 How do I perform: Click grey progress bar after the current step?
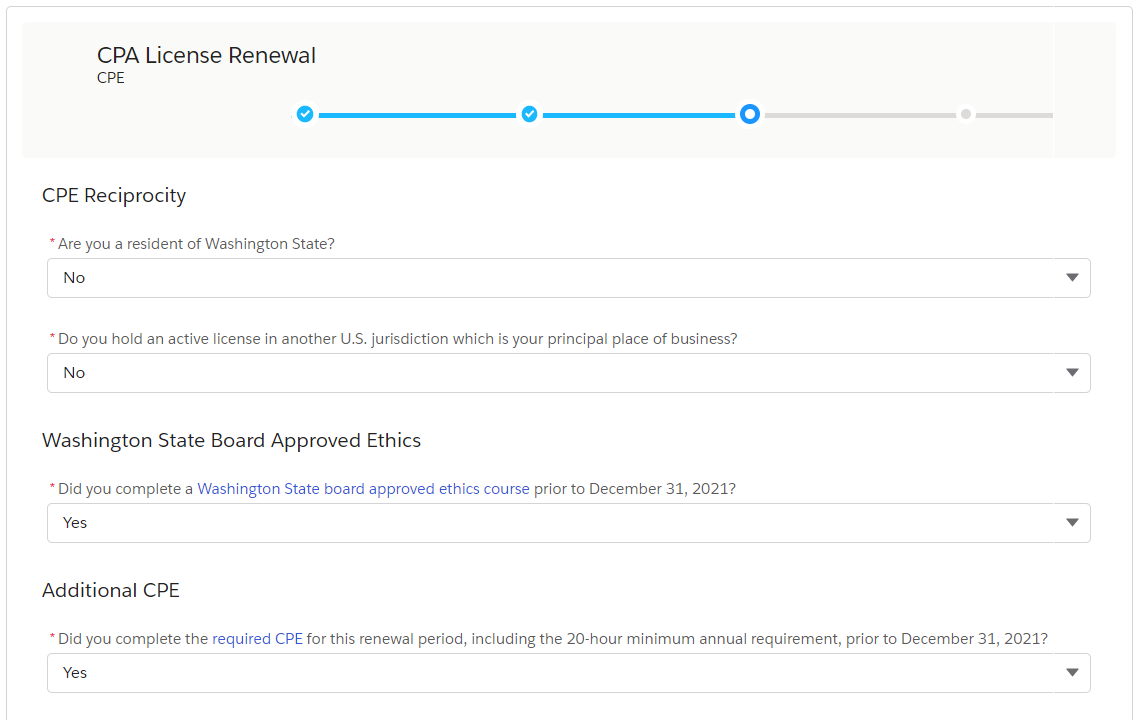858,115
